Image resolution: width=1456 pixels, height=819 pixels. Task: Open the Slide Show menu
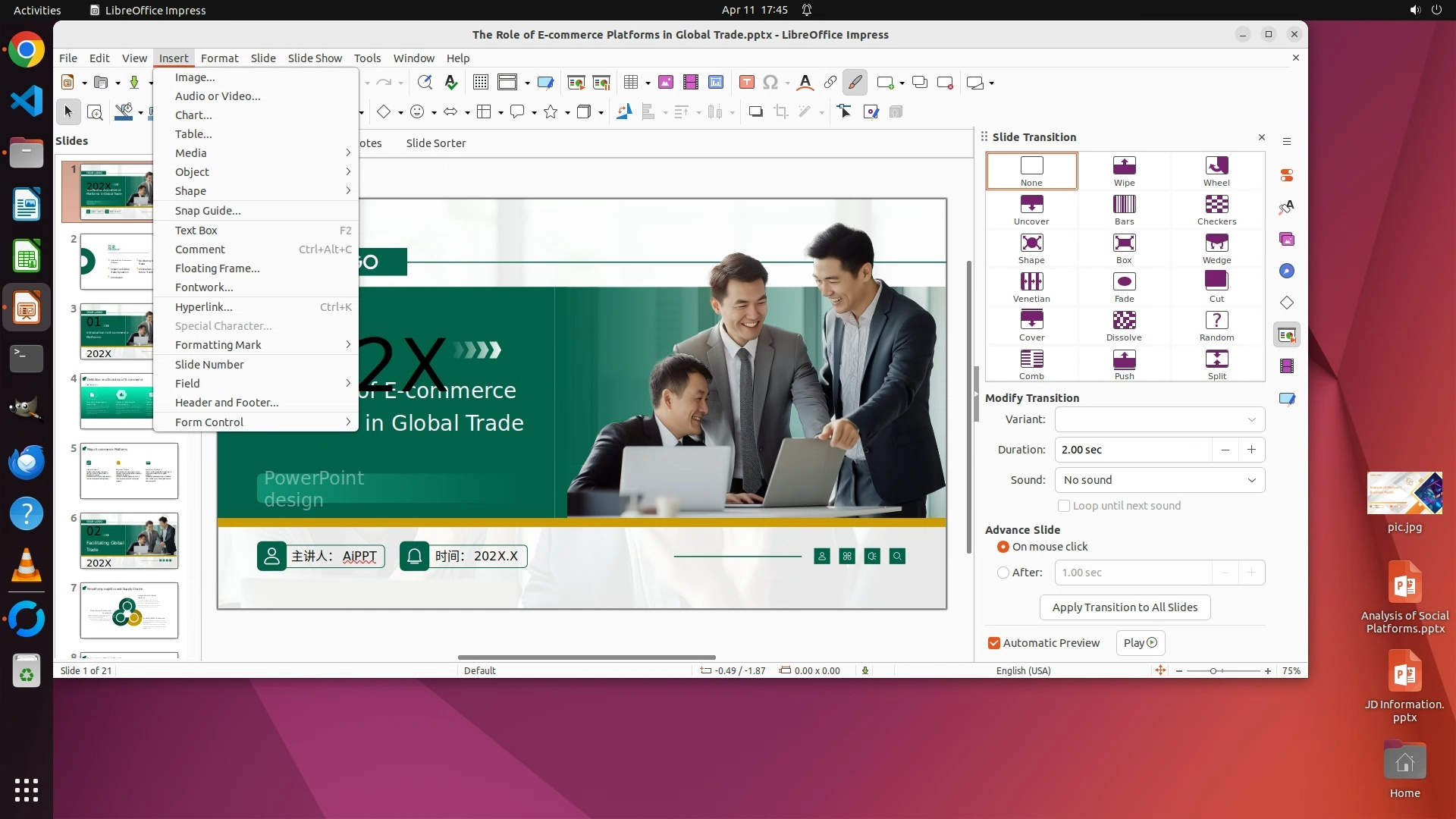[x=315, y=58]
